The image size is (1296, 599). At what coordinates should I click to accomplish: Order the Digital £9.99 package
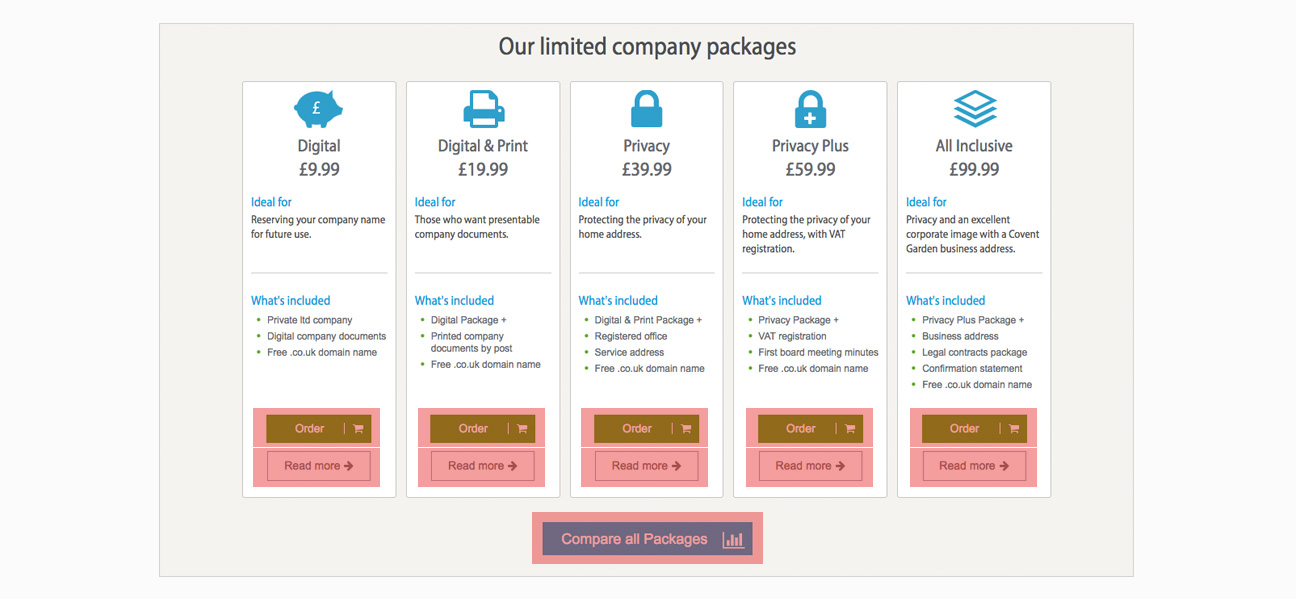coord(319,429)
